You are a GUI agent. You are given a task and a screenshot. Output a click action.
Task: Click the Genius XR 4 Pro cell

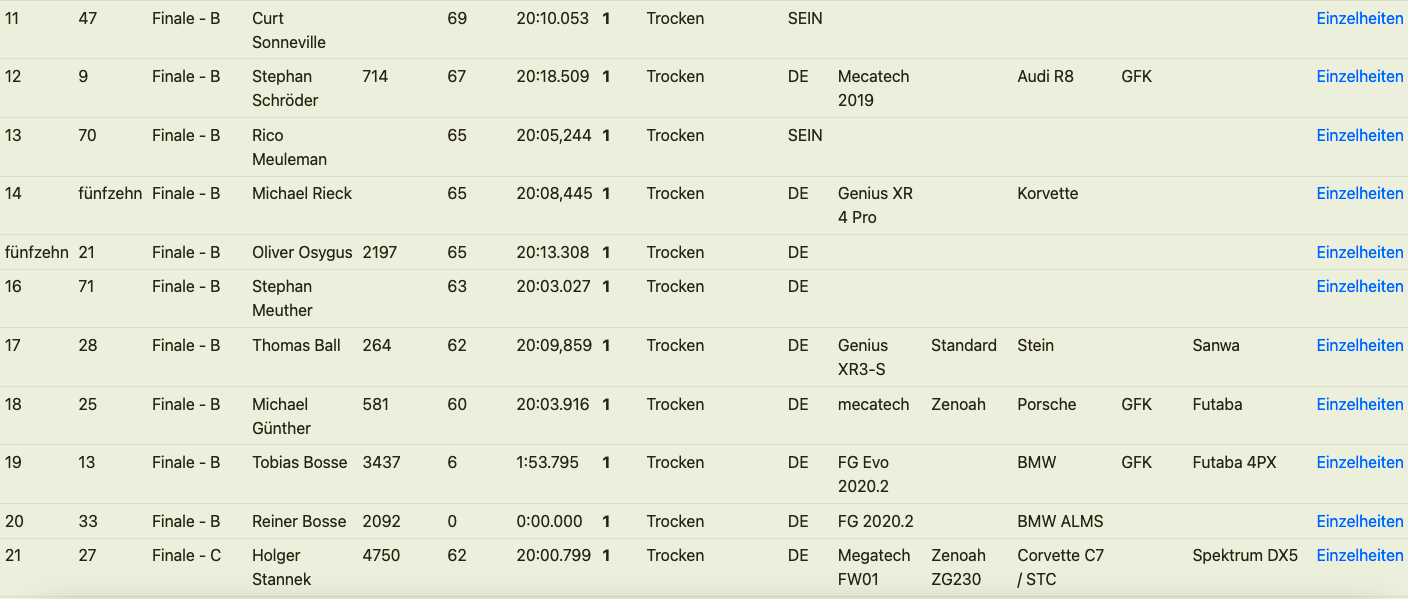(x=875, y=205)
